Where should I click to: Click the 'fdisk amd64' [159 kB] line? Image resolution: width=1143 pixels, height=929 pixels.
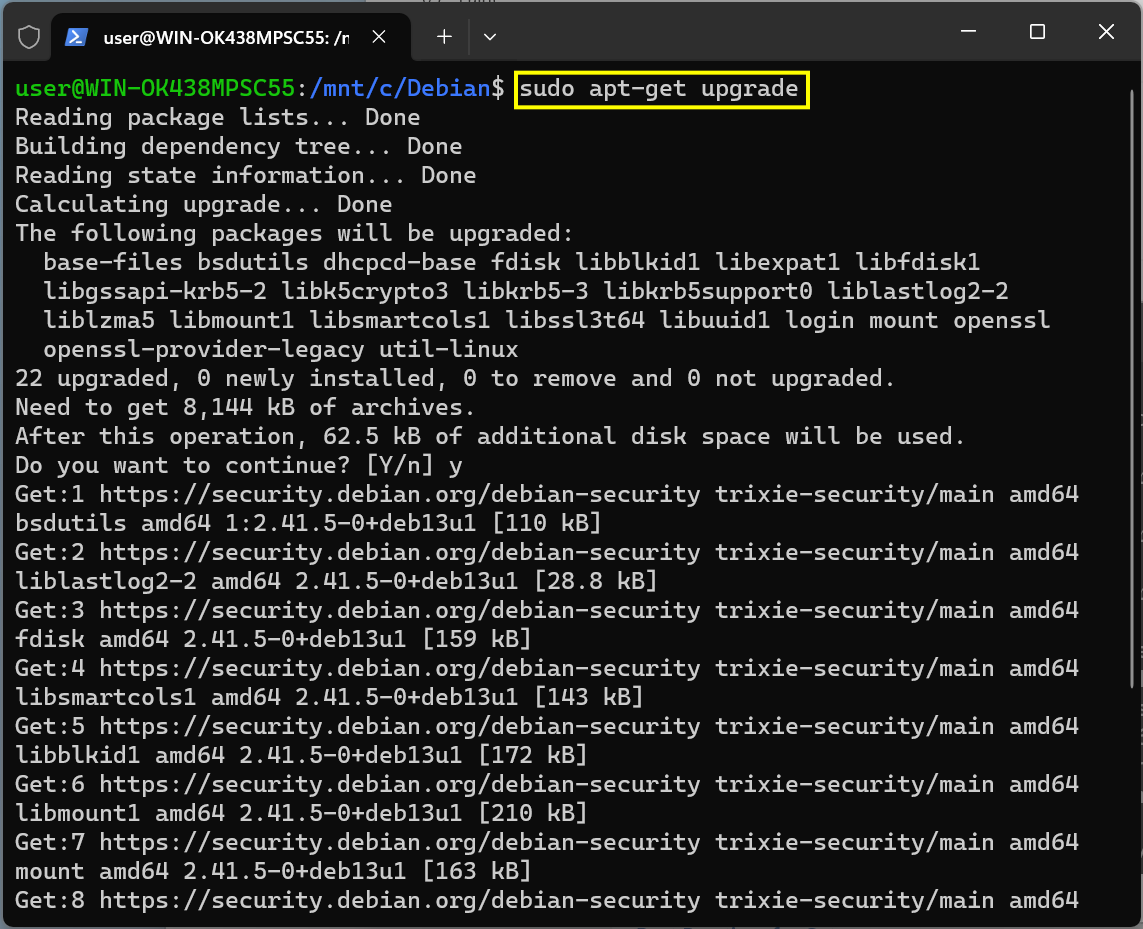pyautogui.click(x=273, y=640)
